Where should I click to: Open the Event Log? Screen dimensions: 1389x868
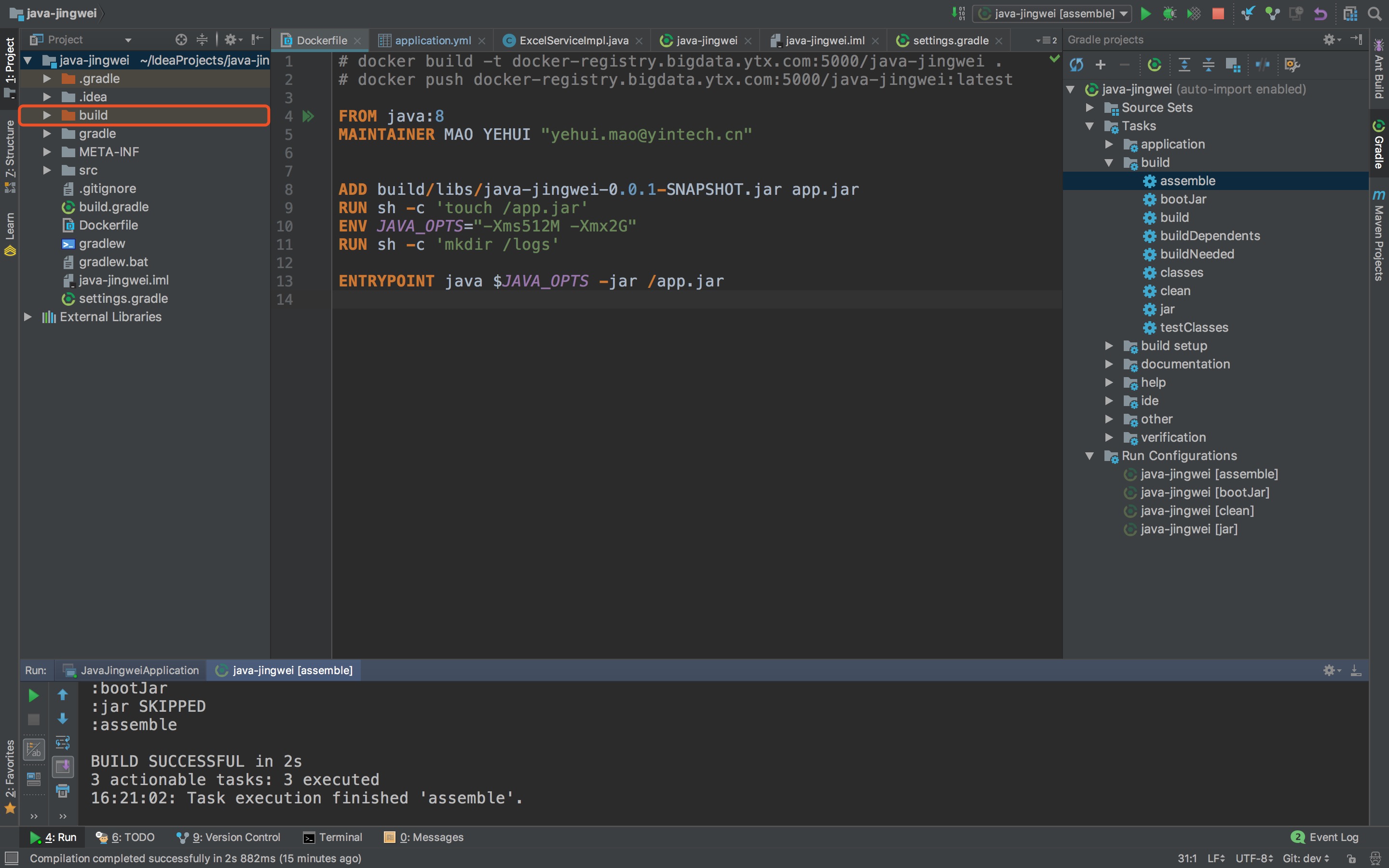click(1325, 837)
